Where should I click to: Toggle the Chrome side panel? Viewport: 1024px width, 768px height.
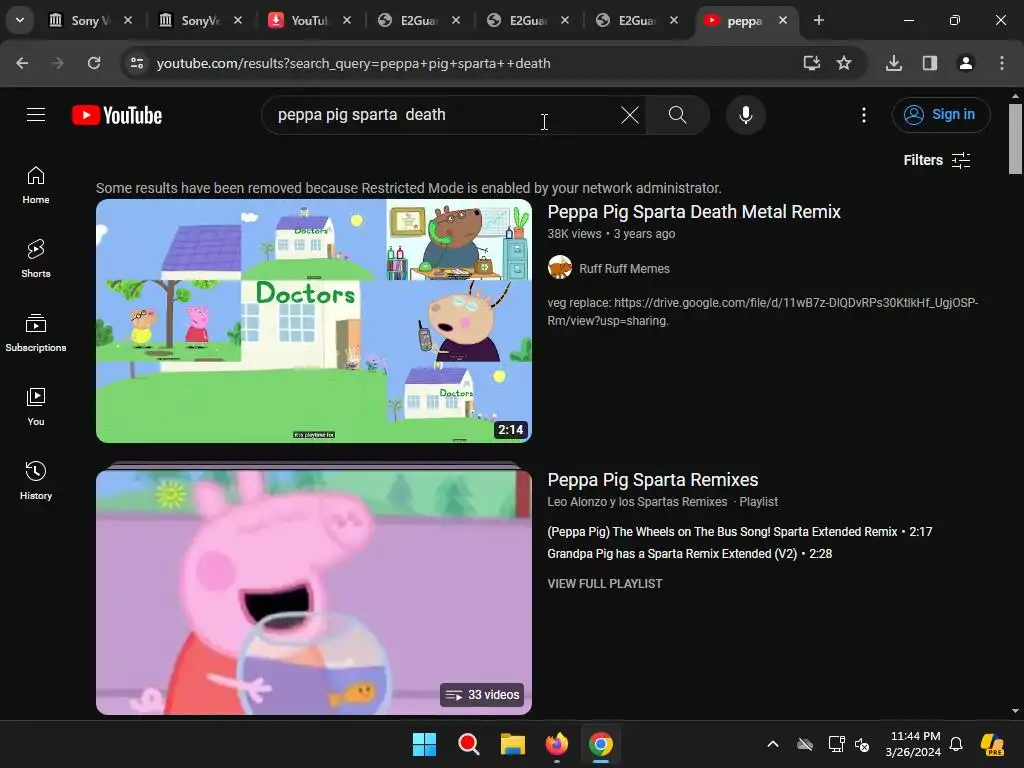click(x=930, y=63)
